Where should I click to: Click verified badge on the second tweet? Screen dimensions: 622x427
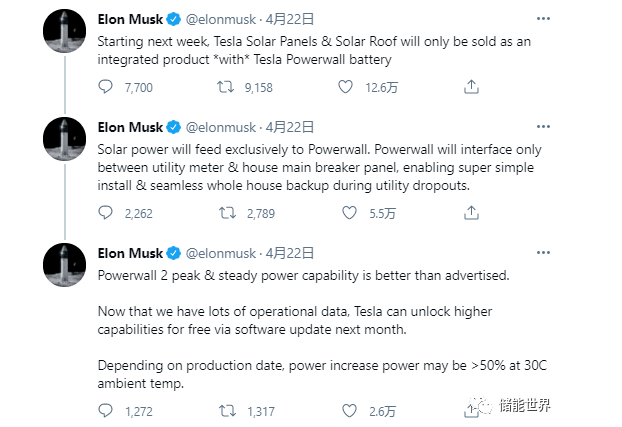tap(173, 127)
